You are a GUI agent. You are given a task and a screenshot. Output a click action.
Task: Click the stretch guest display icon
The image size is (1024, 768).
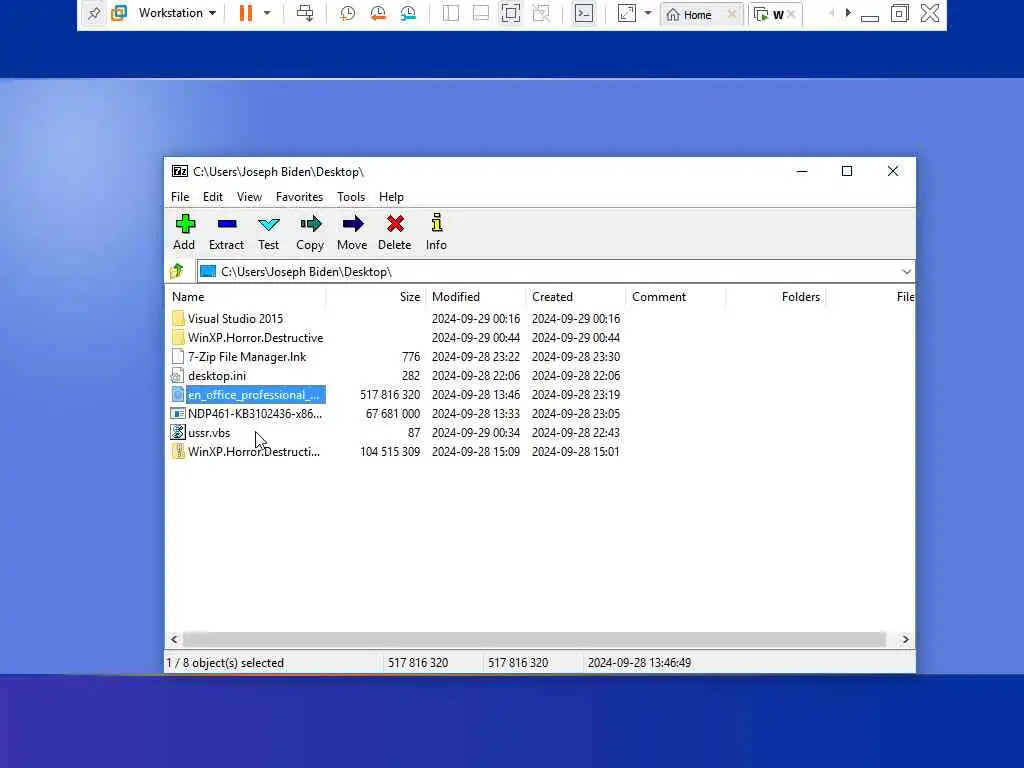[x=626, y=13]
